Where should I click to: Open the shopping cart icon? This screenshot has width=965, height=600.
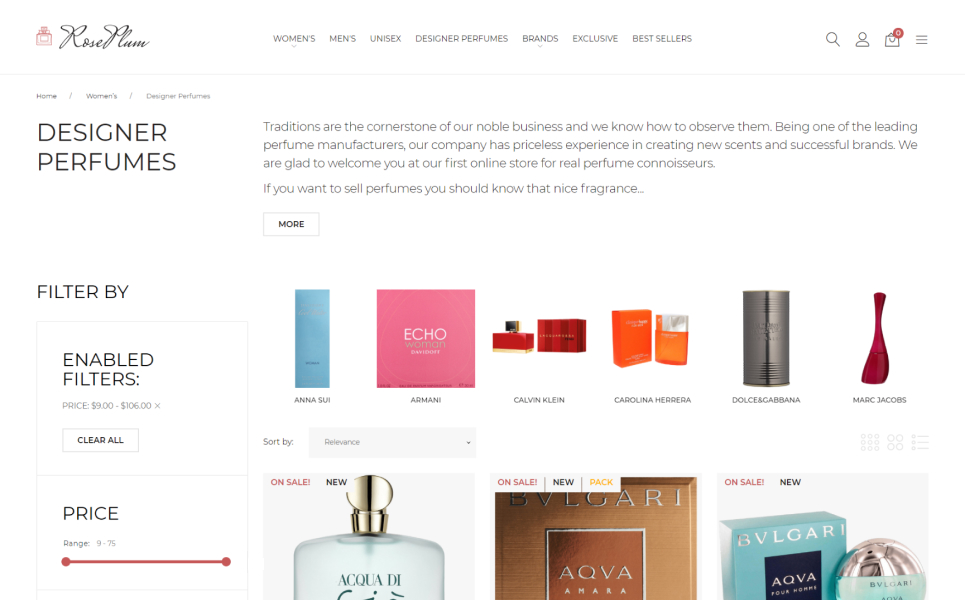pyautogui.click(x=892, y=39)
